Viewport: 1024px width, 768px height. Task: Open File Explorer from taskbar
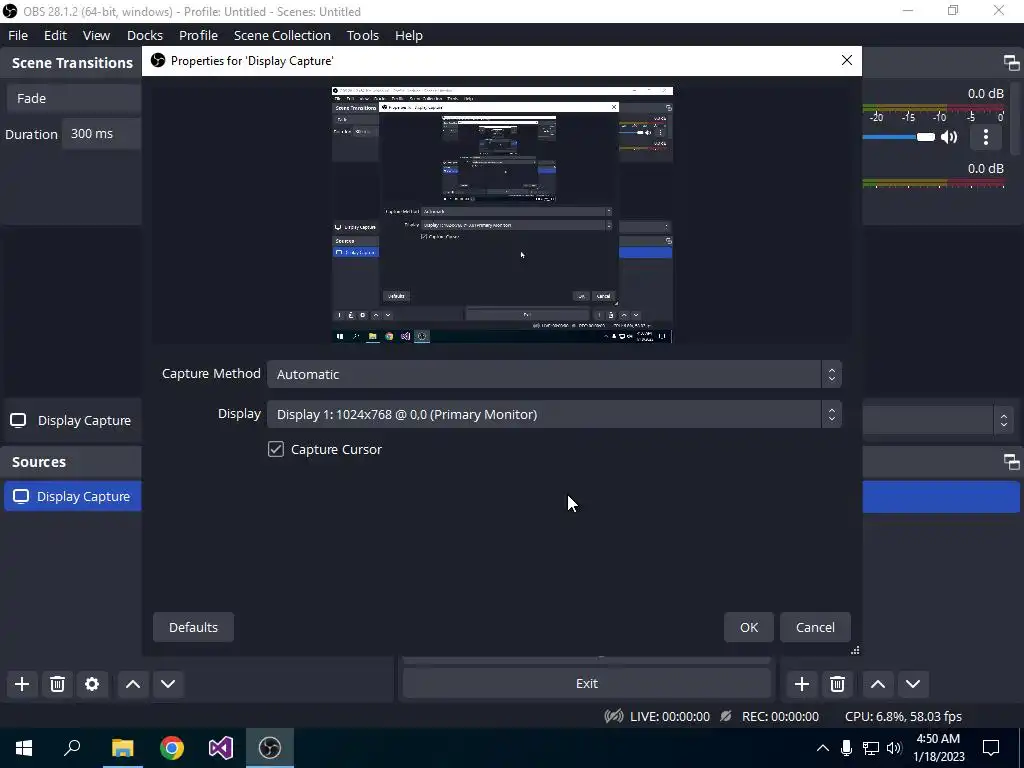coord(122,748)
